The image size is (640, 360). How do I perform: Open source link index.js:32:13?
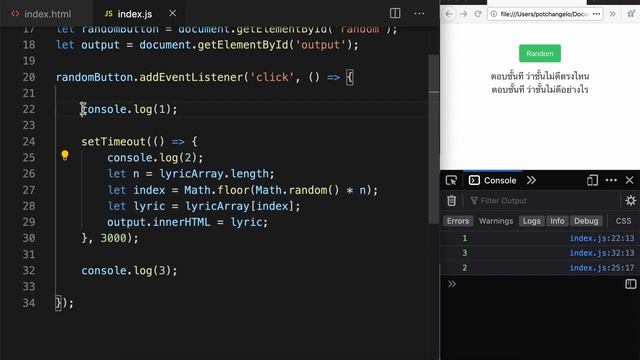tap(602, 253)
